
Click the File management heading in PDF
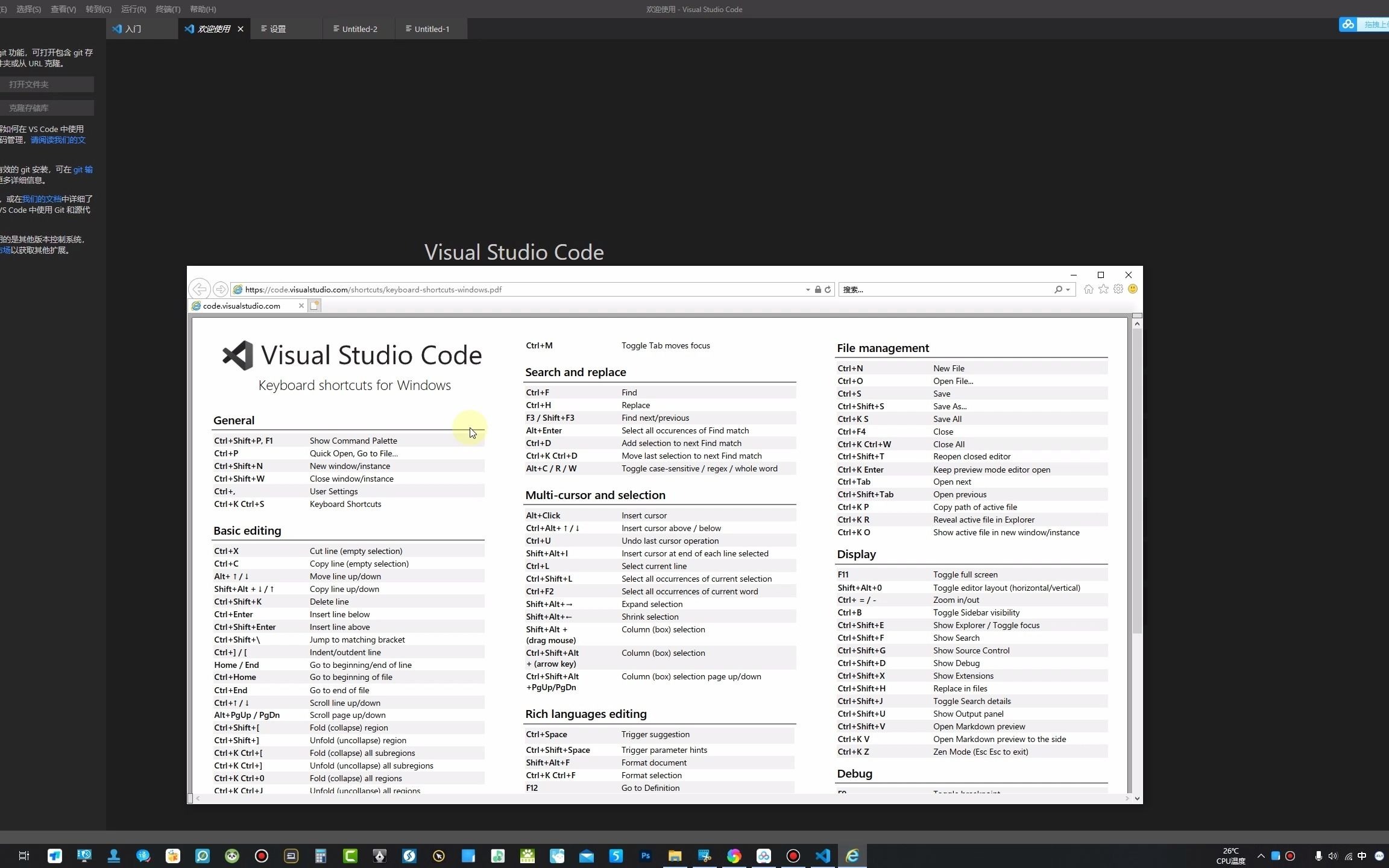tap(883, 348)
